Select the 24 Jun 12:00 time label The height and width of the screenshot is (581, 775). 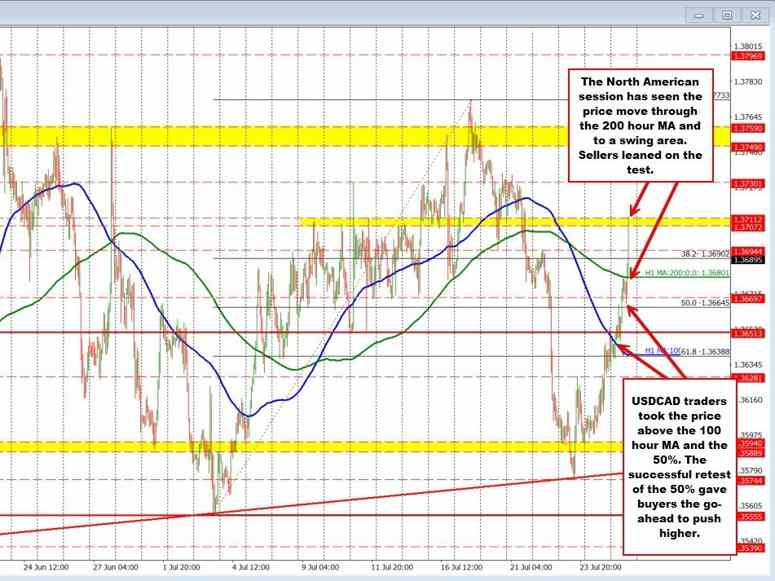click(46, 567)
